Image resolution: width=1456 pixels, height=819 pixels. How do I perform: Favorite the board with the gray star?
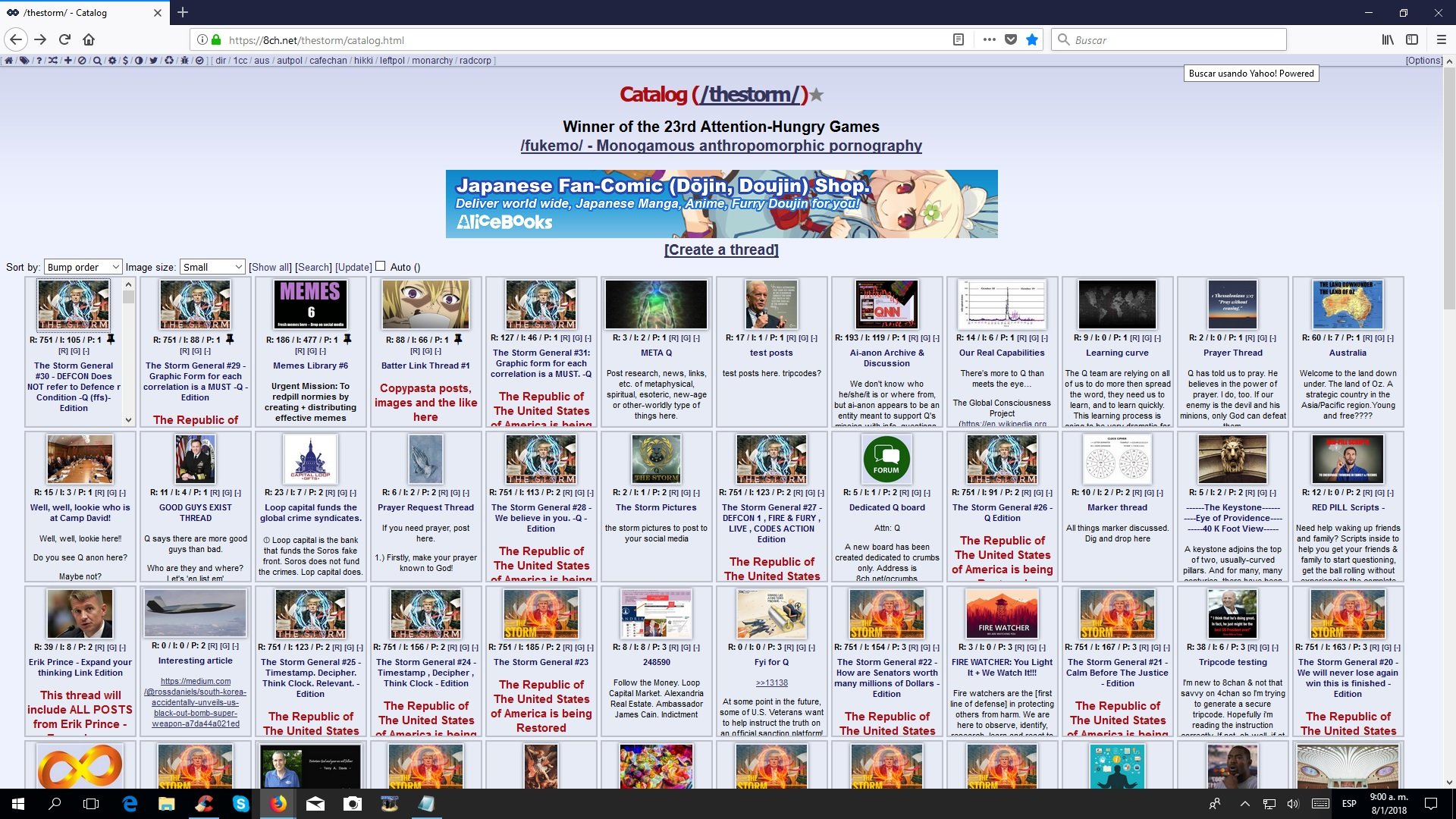[816, 95]
